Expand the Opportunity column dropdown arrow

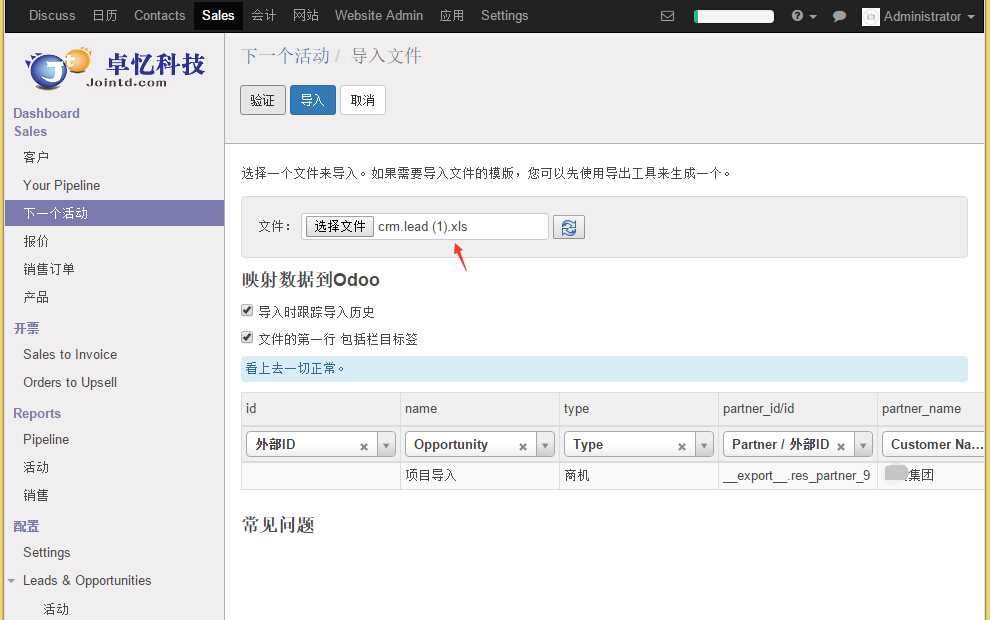[x=545, y=445]
